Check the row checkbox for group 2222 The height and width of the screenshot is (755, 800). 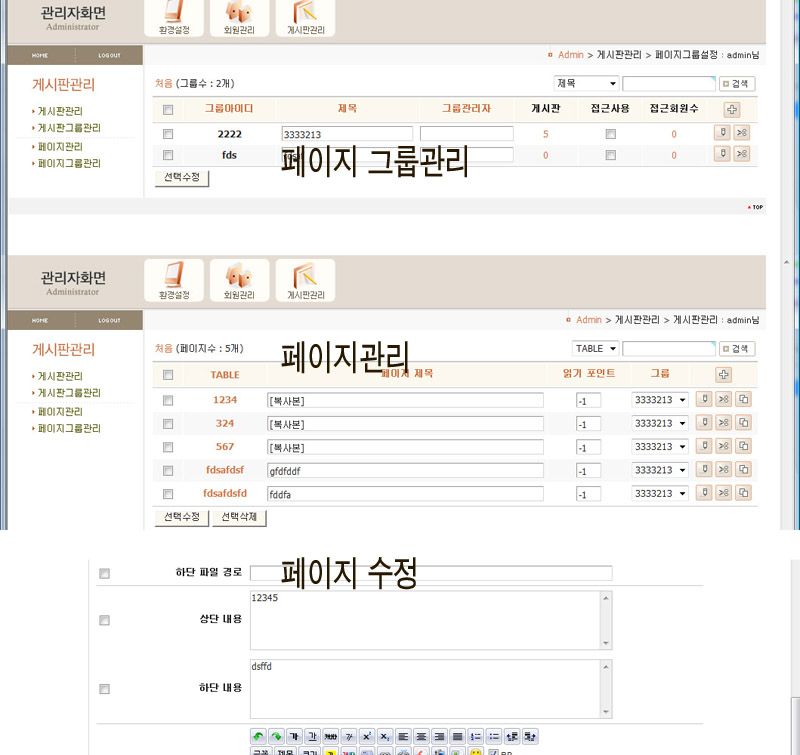168,134
